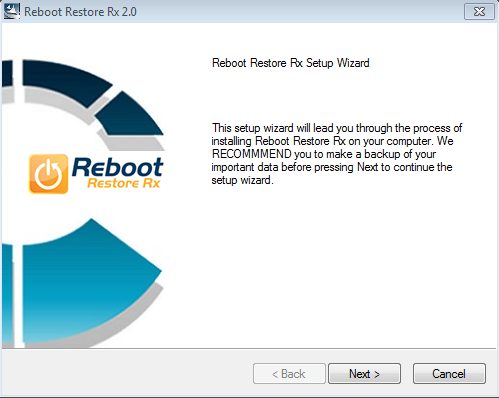Image resolution: width=499 pixels, height=398 pixels.
Task: Click the "Reboot Restore Rx 2.0" title text
Action: 80,12
